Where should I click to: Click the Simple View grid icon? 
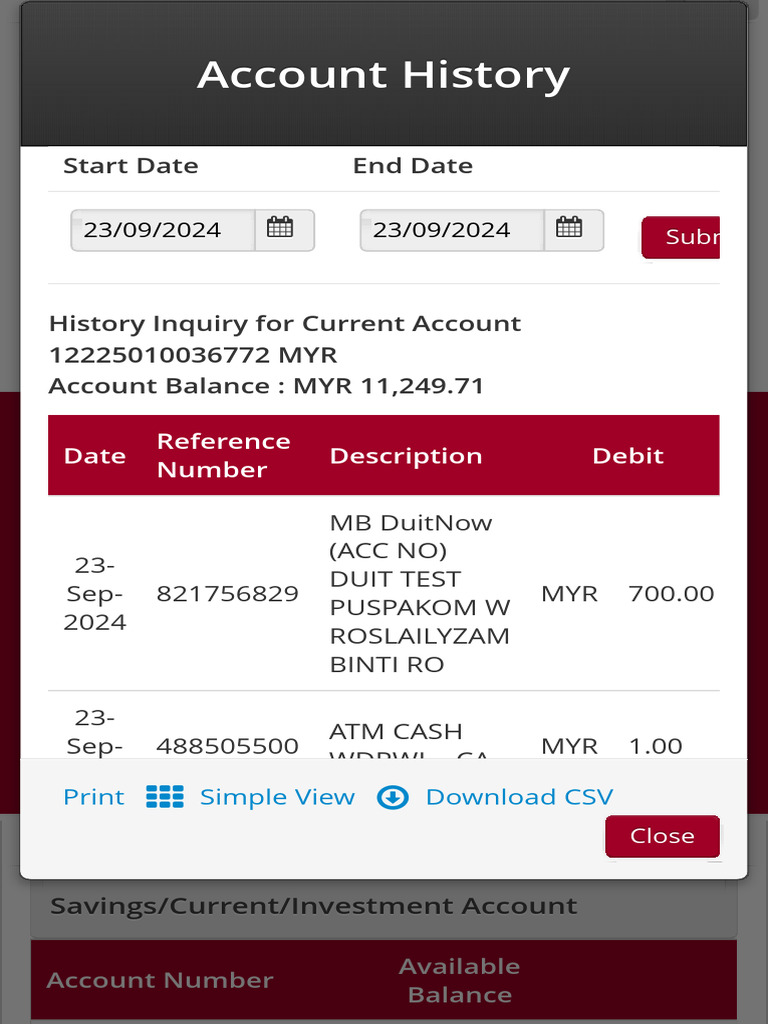(165, 797)
